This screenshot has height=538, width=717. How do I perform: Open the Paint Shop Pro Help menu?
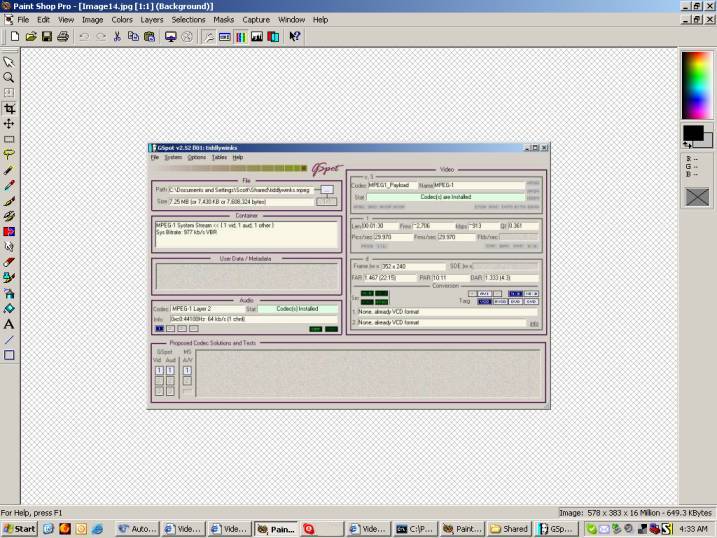321,20
